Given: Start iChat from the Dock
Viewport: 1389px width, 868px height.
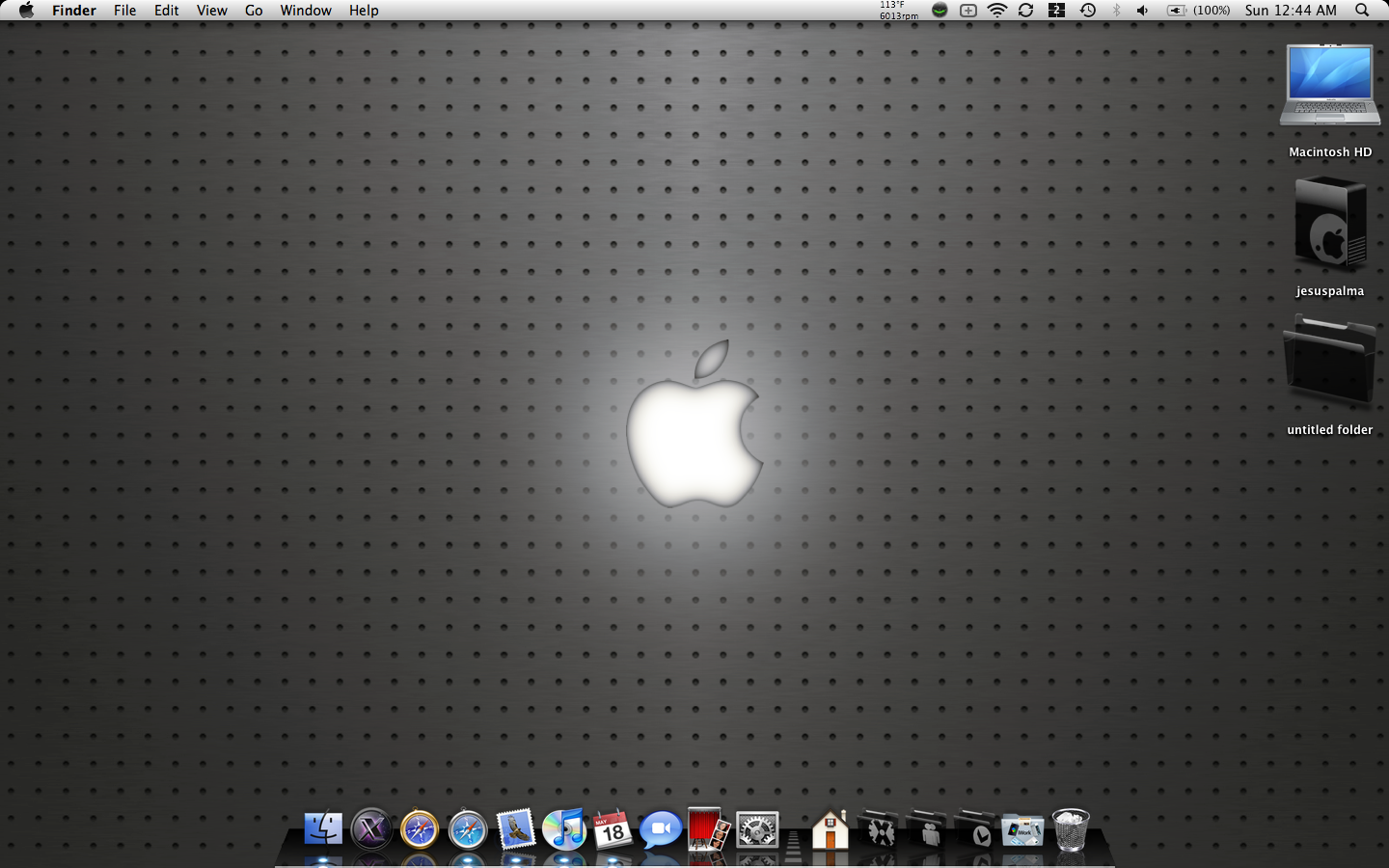Looking at the screenshot, I should (661, 828).
